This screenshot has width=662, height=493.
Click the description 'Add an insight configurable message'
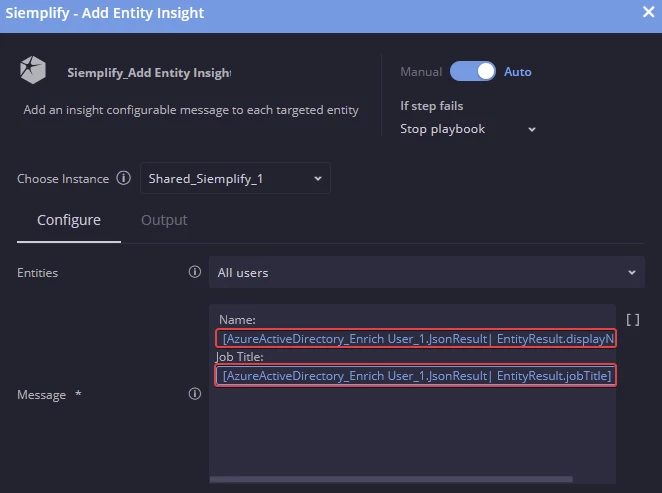coord(191,110)
